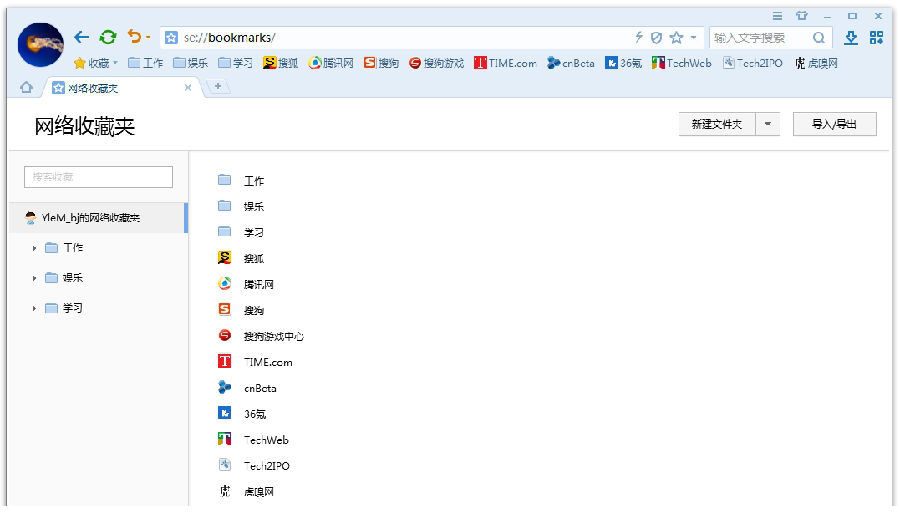Open the dropdown arrow beside 新建文件夹
This screenshot has height=526, width=900.
(767, 124)
